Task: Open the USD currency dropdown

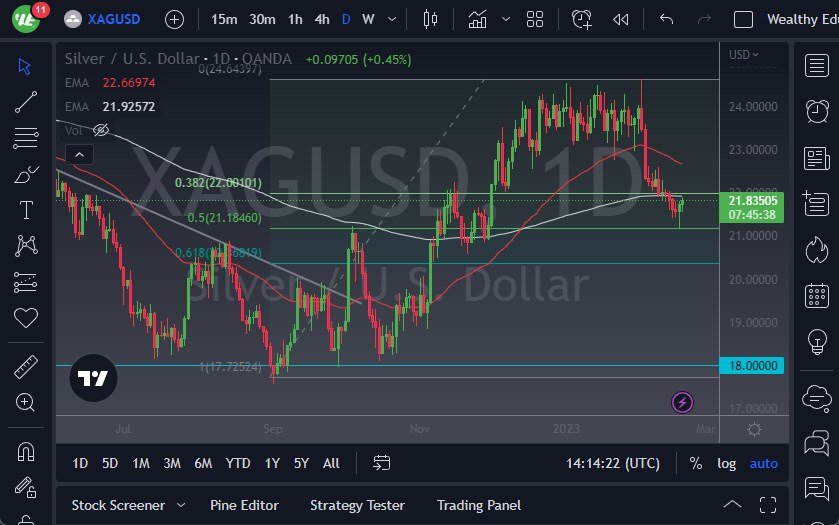Action: [x=743, y=55]
